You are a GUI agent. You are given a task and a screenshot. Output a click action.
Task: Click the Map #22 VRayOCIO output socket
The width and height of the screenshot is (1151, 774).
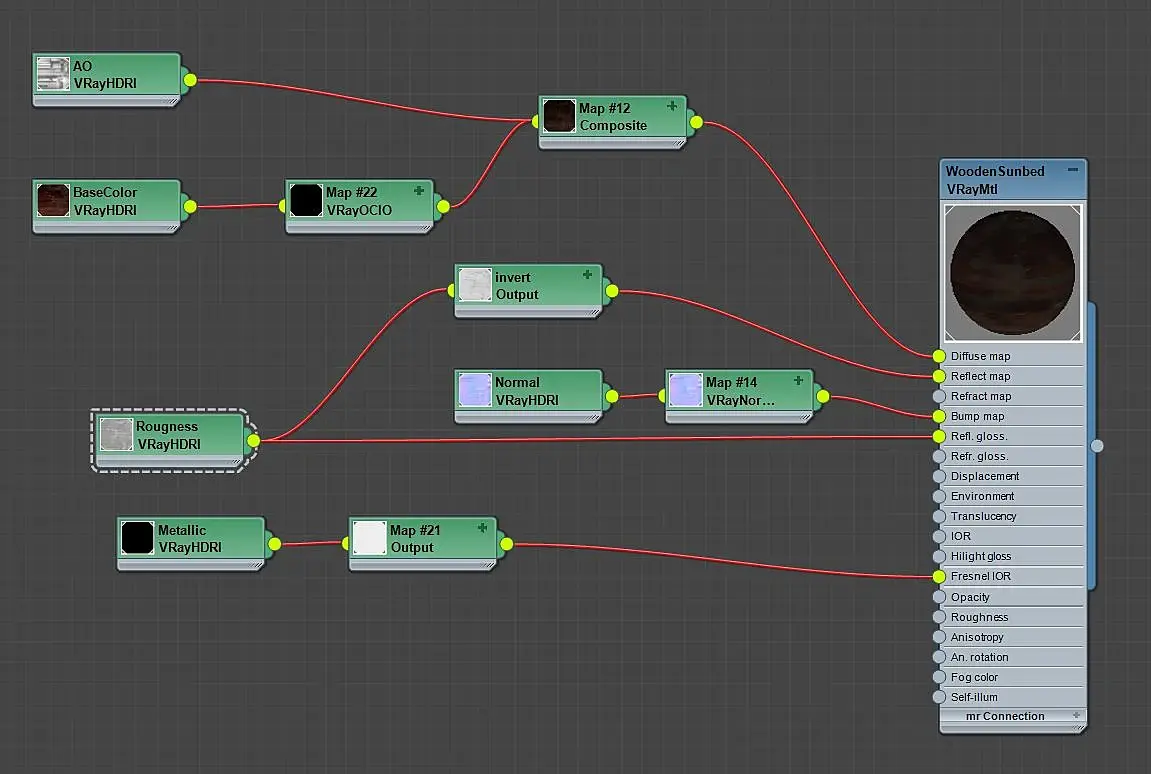[443, 206]
